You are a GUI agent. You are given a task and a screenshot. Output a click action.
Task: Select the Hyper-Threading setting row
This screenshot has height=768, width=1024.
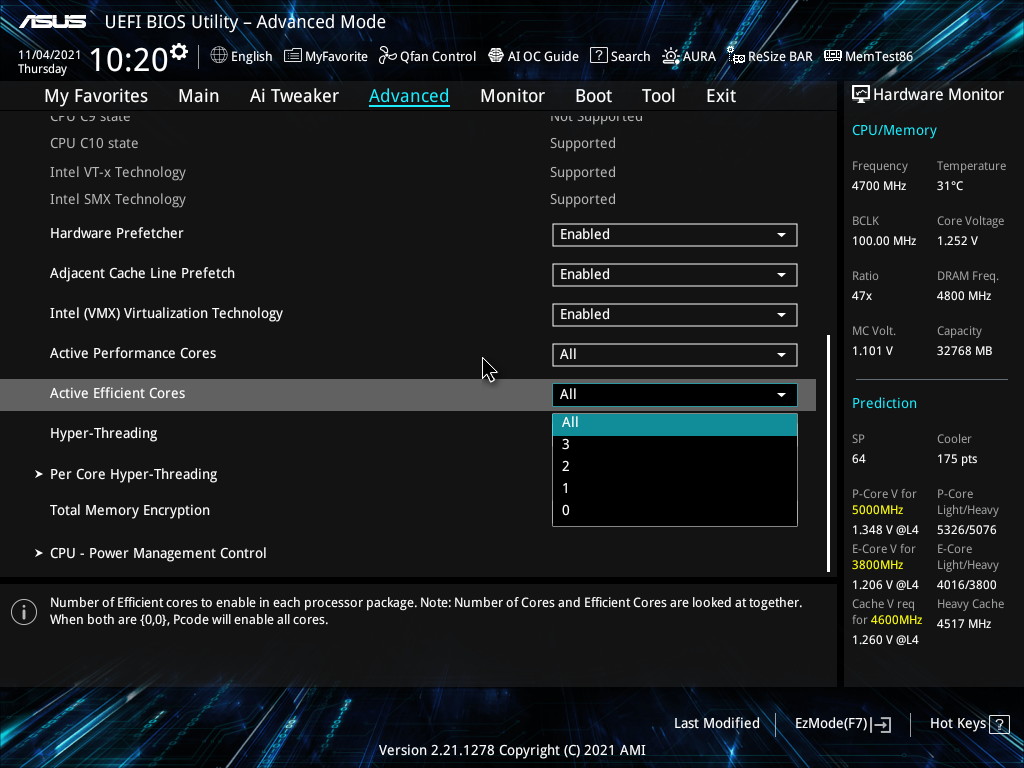click(104, 434)
